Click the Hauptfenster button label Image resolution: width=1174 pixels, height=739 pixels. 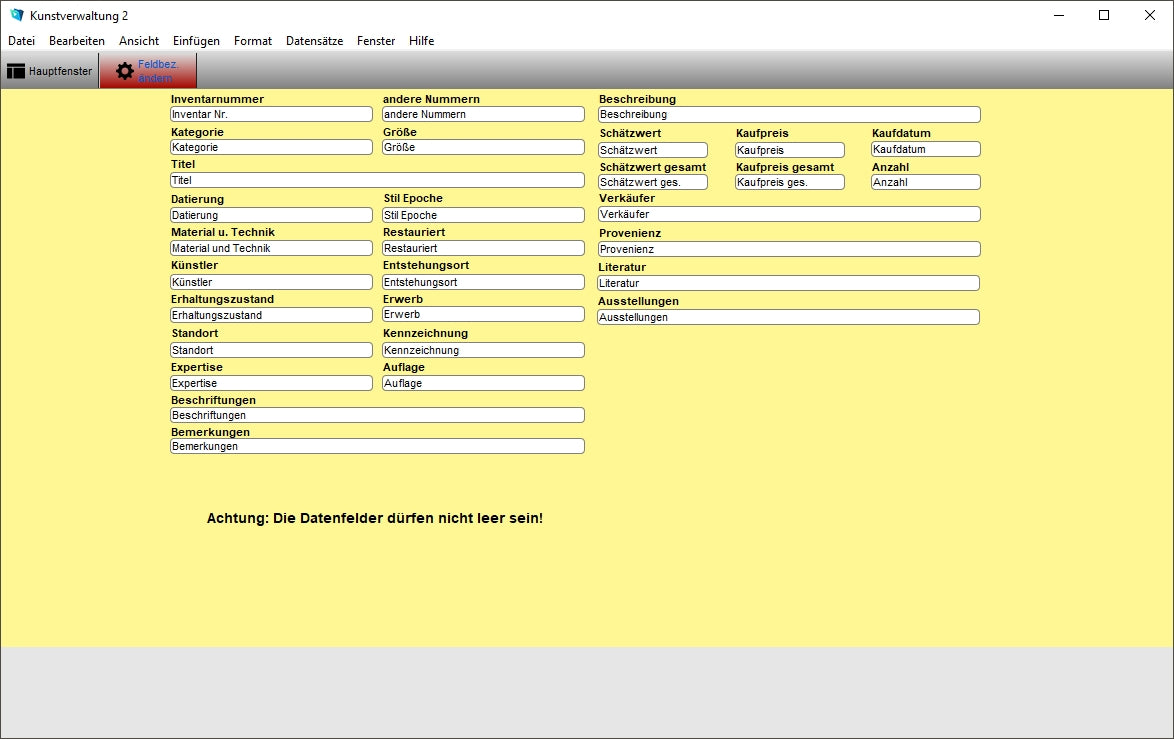tap(60, 71)
